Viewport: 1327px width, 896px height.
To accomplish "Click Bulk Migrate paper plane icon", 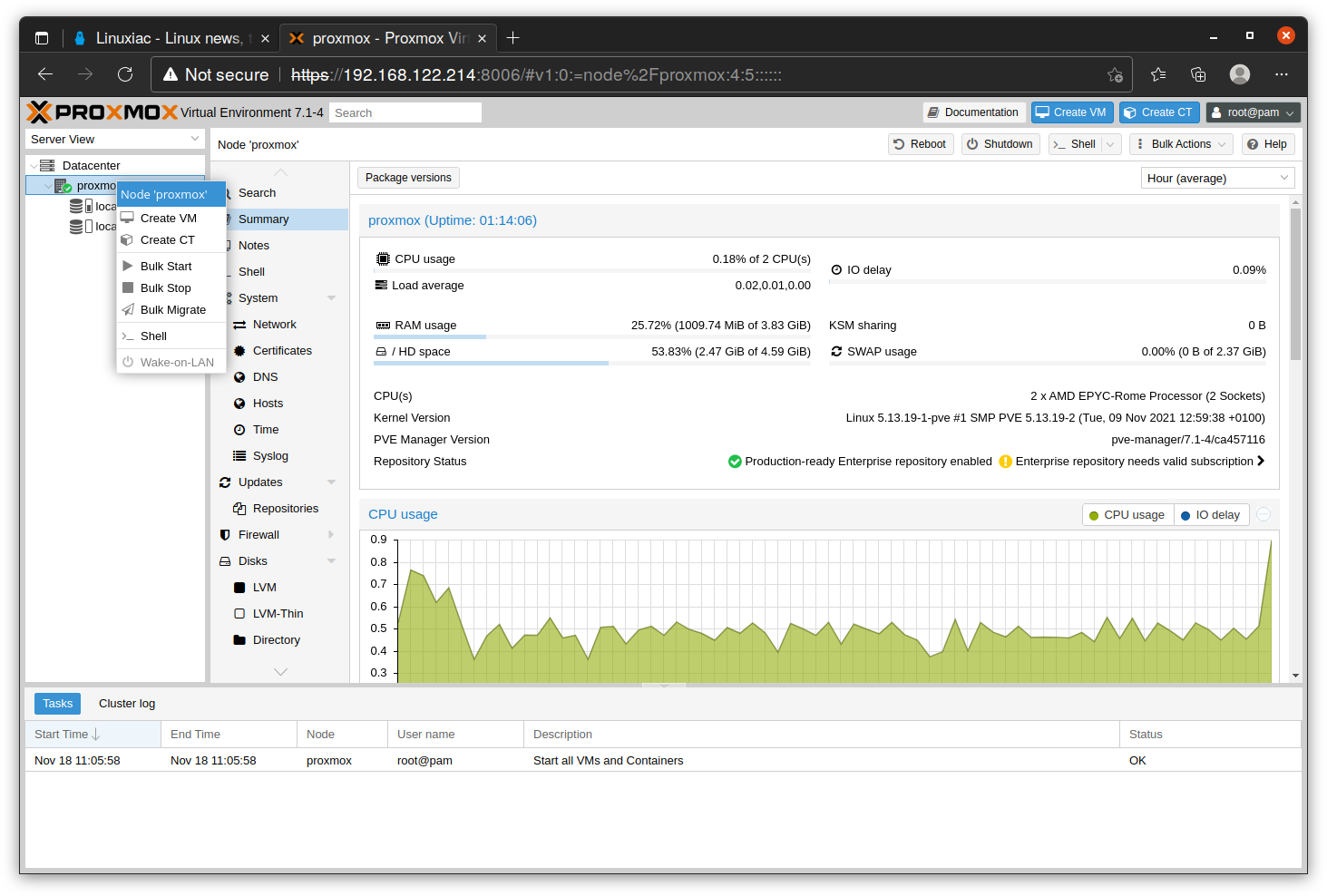I will 128,310.
